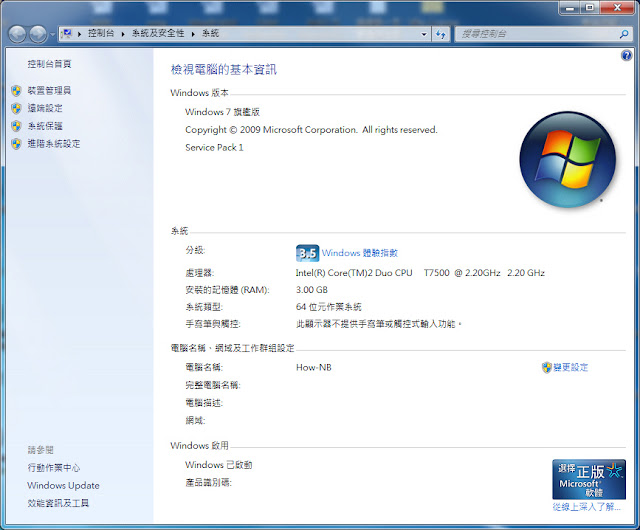Open the address bar history dropdown
The width and height of the screenshot is (640, 530).
coord(424,34)
